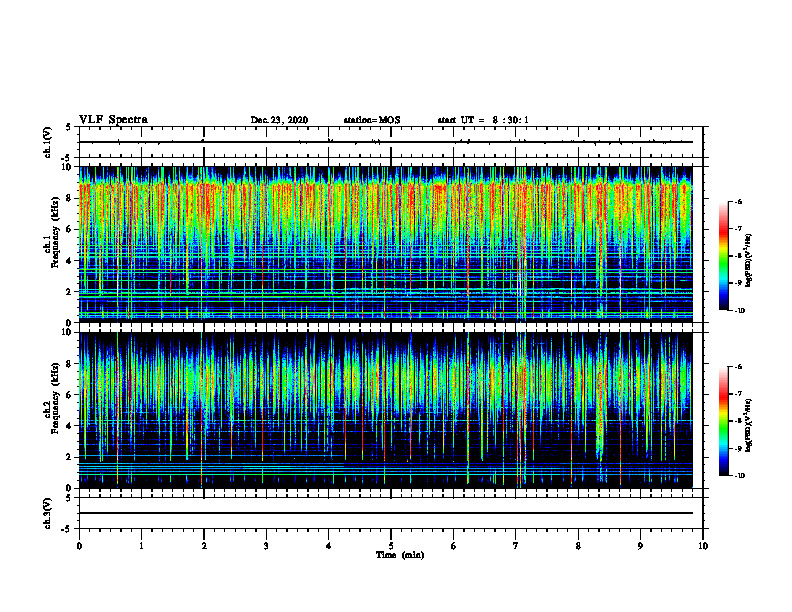Click the 'ch.3(V)' waveform axis label
Viewport: 792px width, 612px height.
point(47,514)
